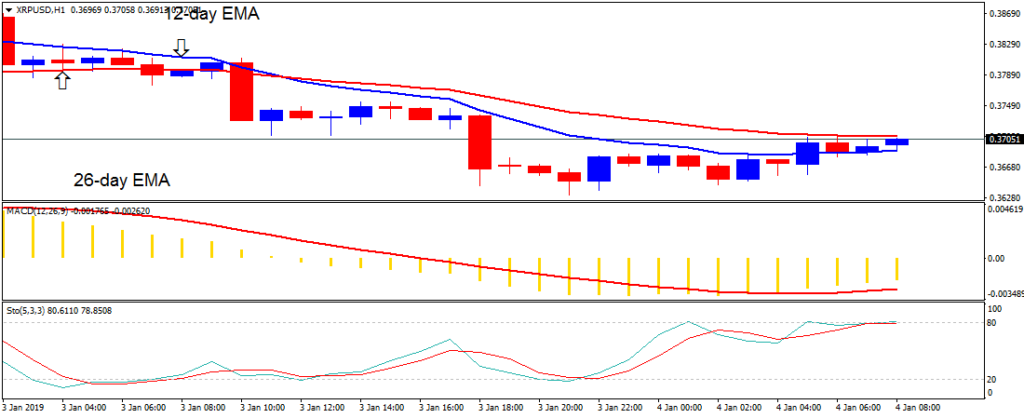
Task: Click the 80 level on stochastic scale
Action: point(992,323)
